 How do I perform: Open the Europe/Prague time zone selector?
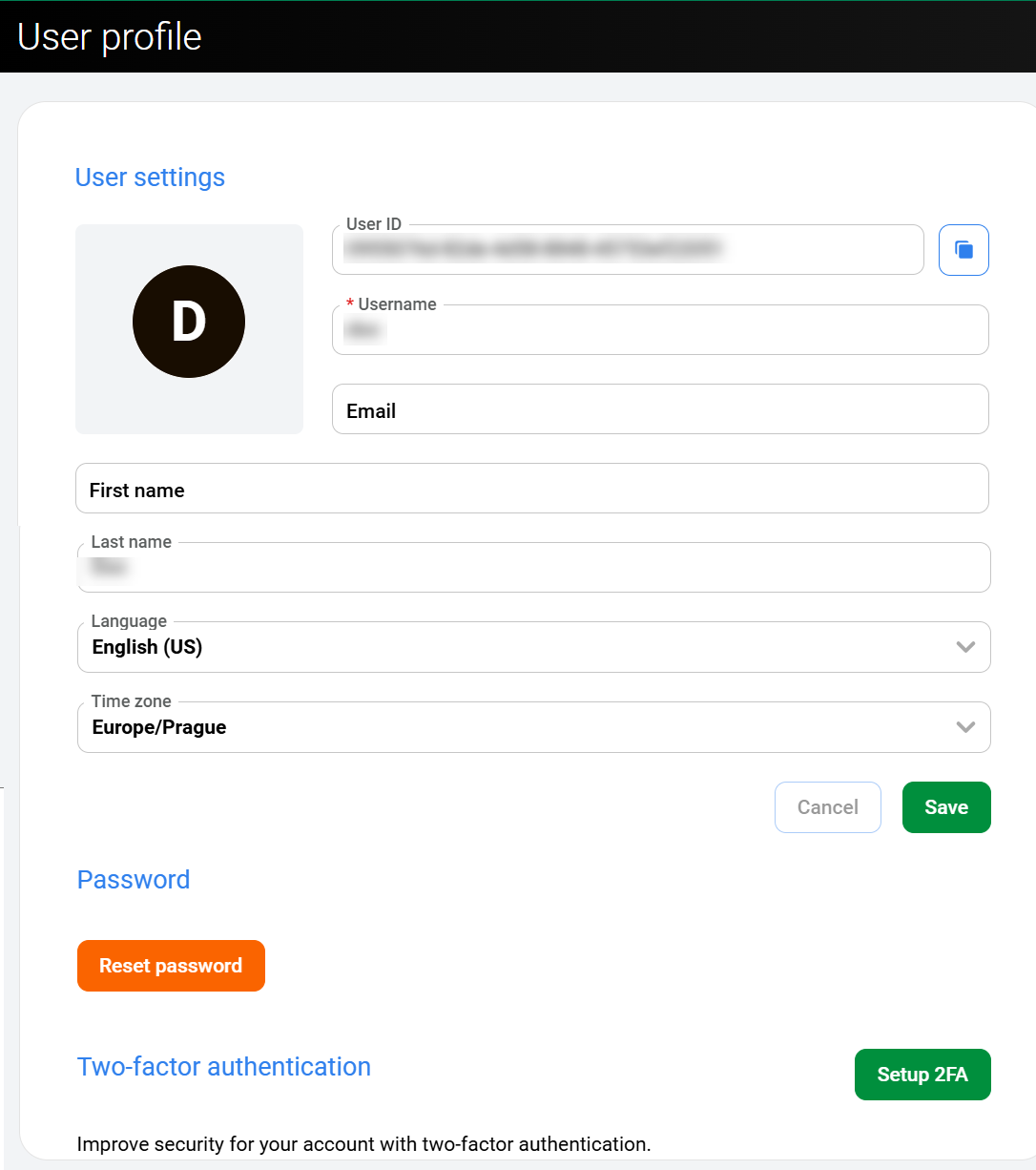pos(515,727)
